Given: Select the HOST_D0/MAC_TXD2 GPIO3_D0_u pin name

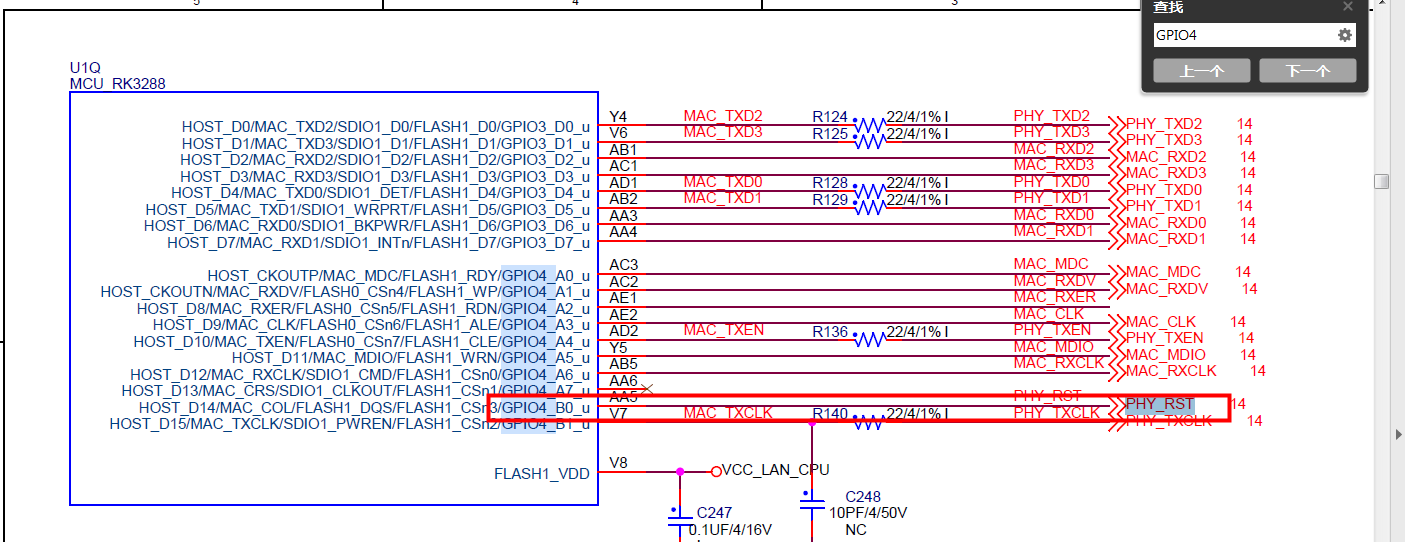Looking at the screenshot, I should pyautogui.click(x=386, y=127).
